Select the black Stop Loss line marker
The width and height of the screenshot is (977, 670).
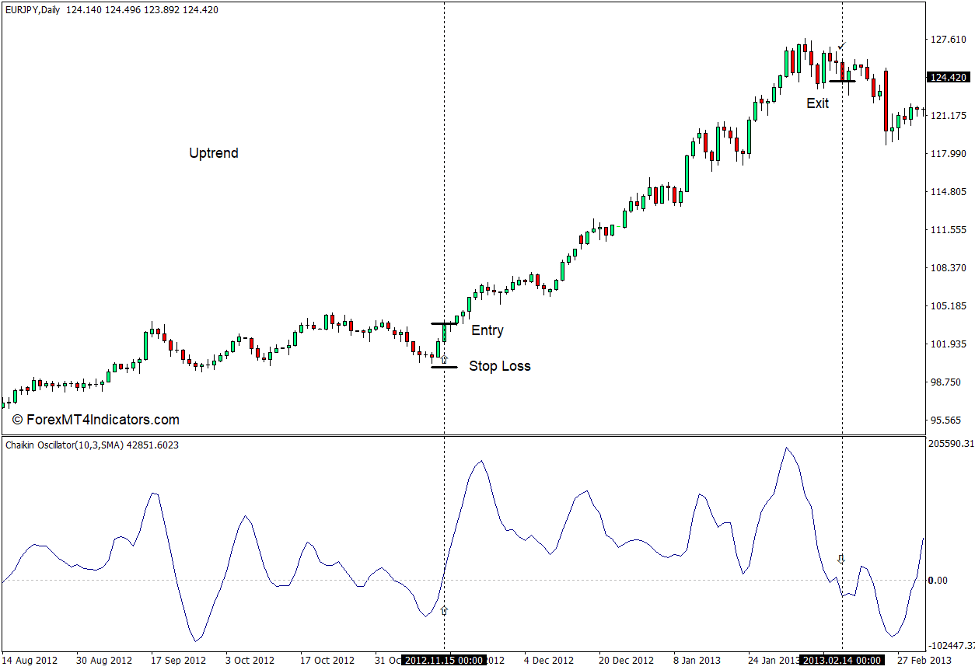click(443, 368)
